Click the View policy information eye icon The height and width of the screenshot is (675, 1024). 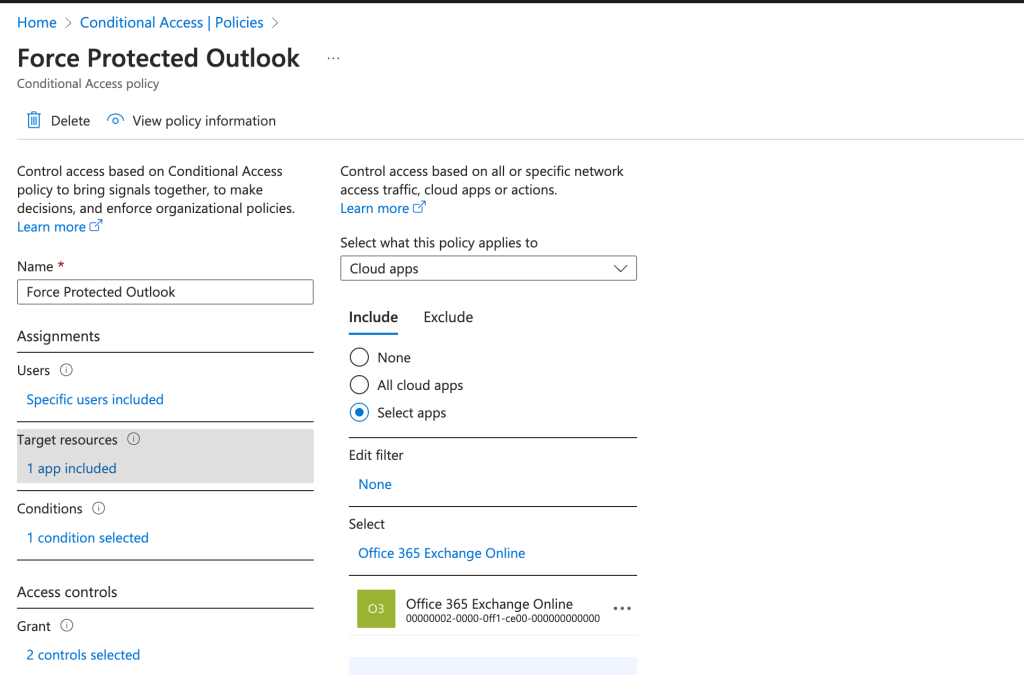pos(116,120)
